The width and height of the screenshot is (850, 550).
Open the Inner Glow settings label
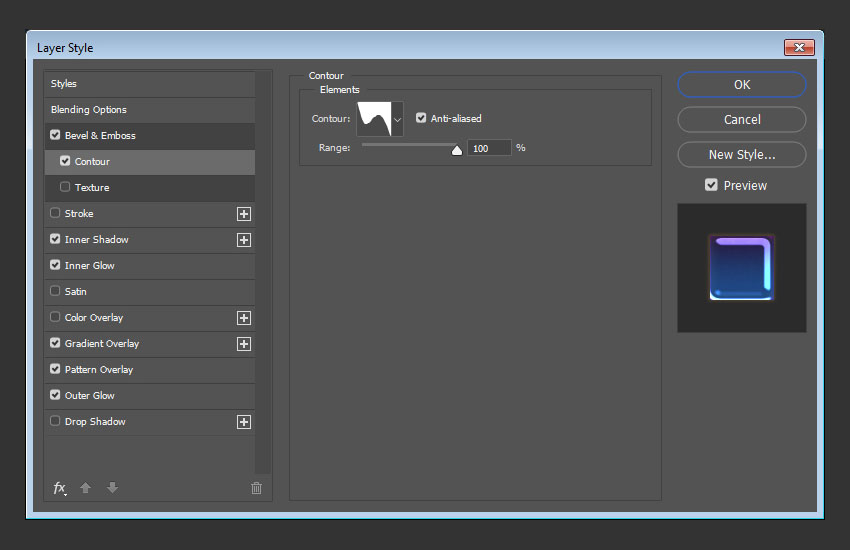click(89, 266)
